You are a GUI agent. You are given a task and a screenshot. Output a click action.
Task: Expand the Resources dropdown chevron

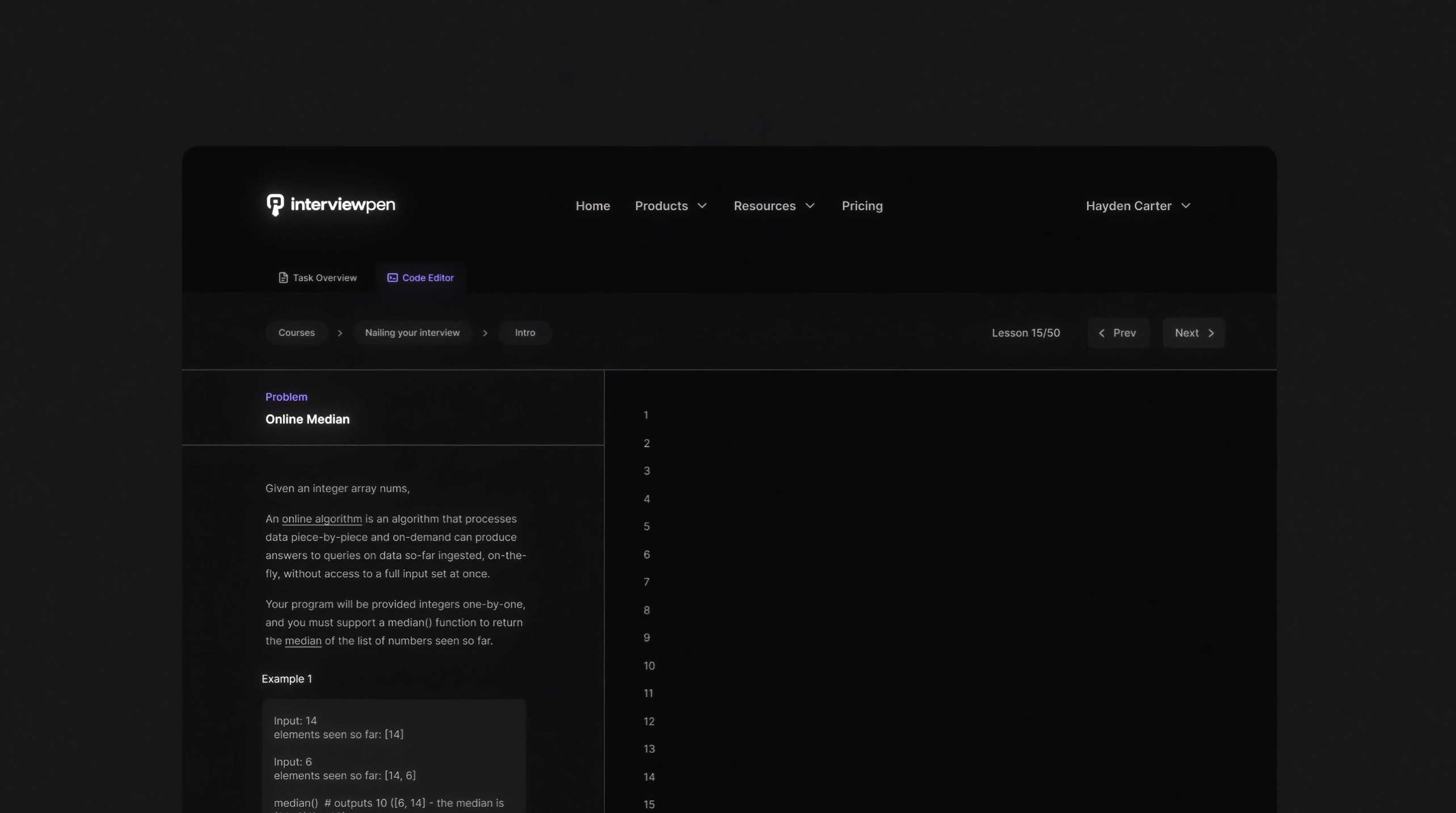[x=810, y=206]
